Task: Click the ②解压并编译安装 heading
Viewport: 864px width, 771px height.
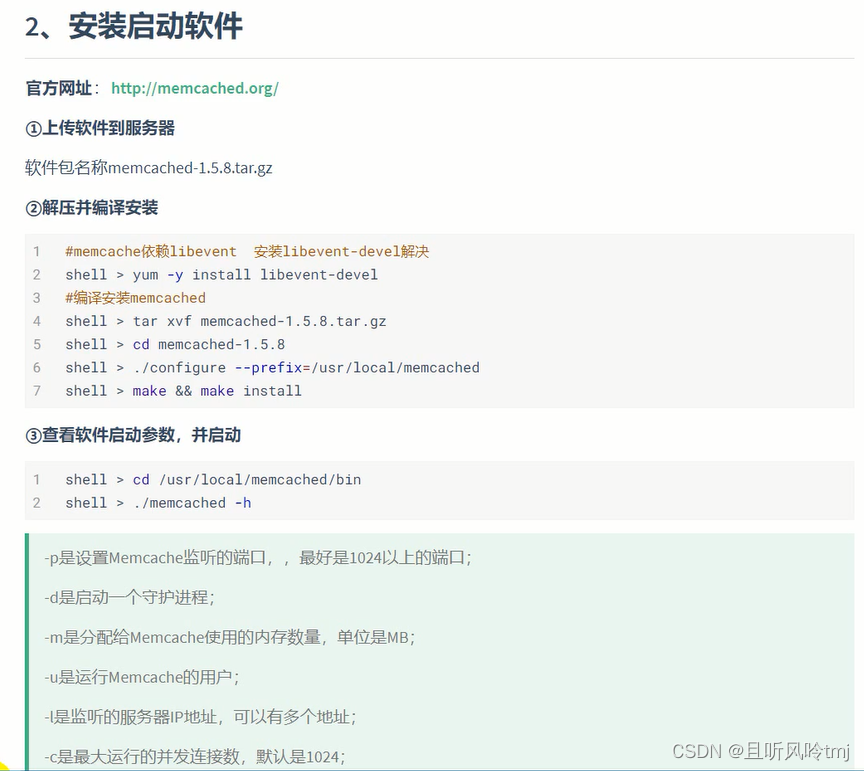Action: [x=90, y=207]
